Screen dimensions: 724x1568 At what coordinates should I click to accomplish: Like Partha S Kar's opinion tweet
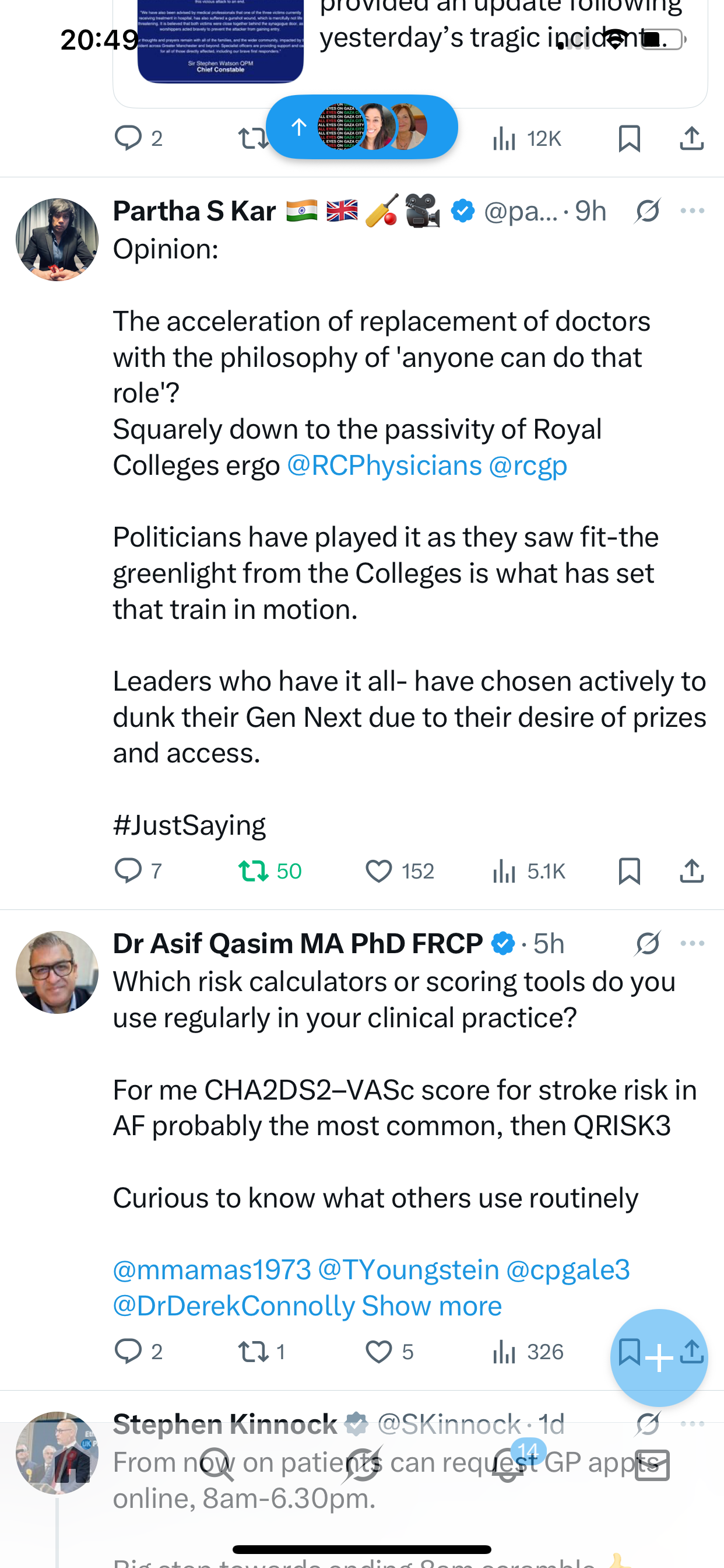(378, 871)
